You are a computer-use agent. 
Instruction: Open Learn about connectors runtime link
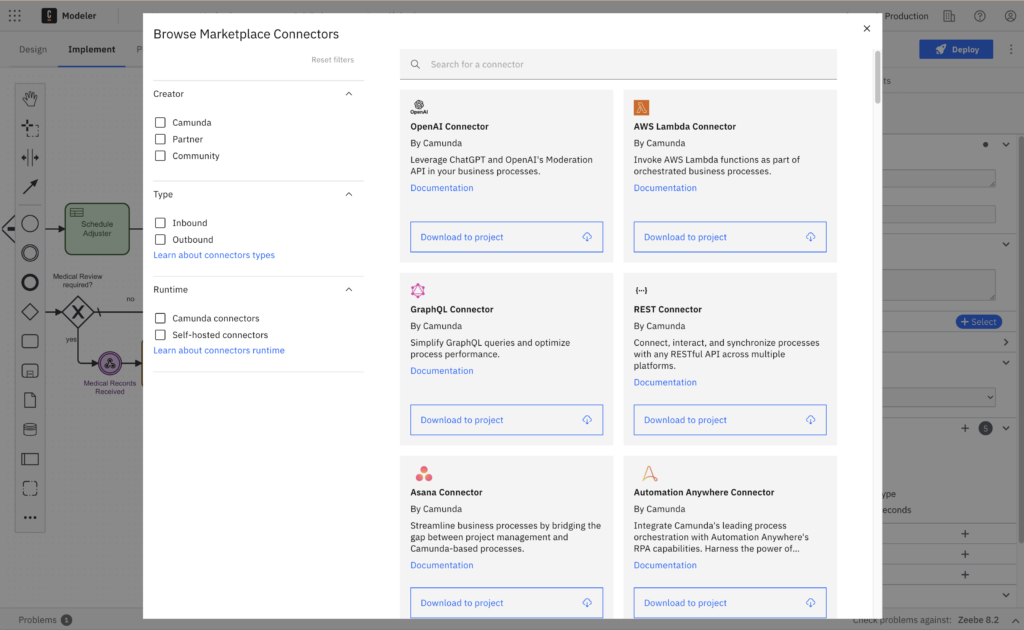219,351
